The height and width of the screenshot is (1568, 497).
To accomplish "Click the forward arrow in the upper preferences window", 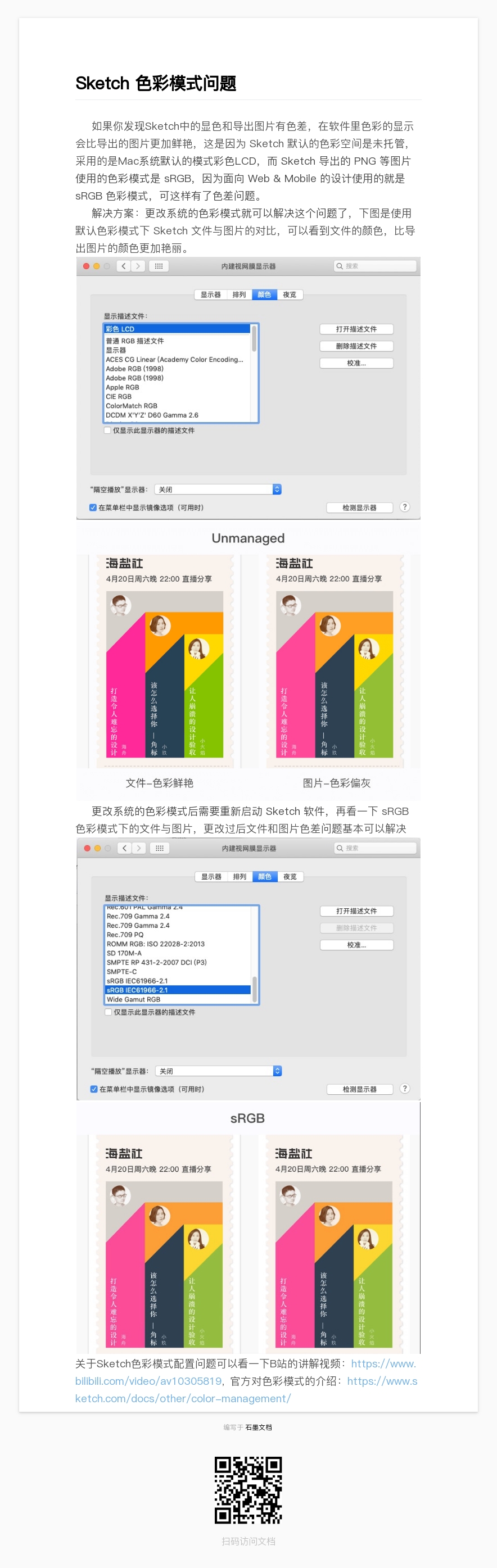I will [x=138, y=266].
